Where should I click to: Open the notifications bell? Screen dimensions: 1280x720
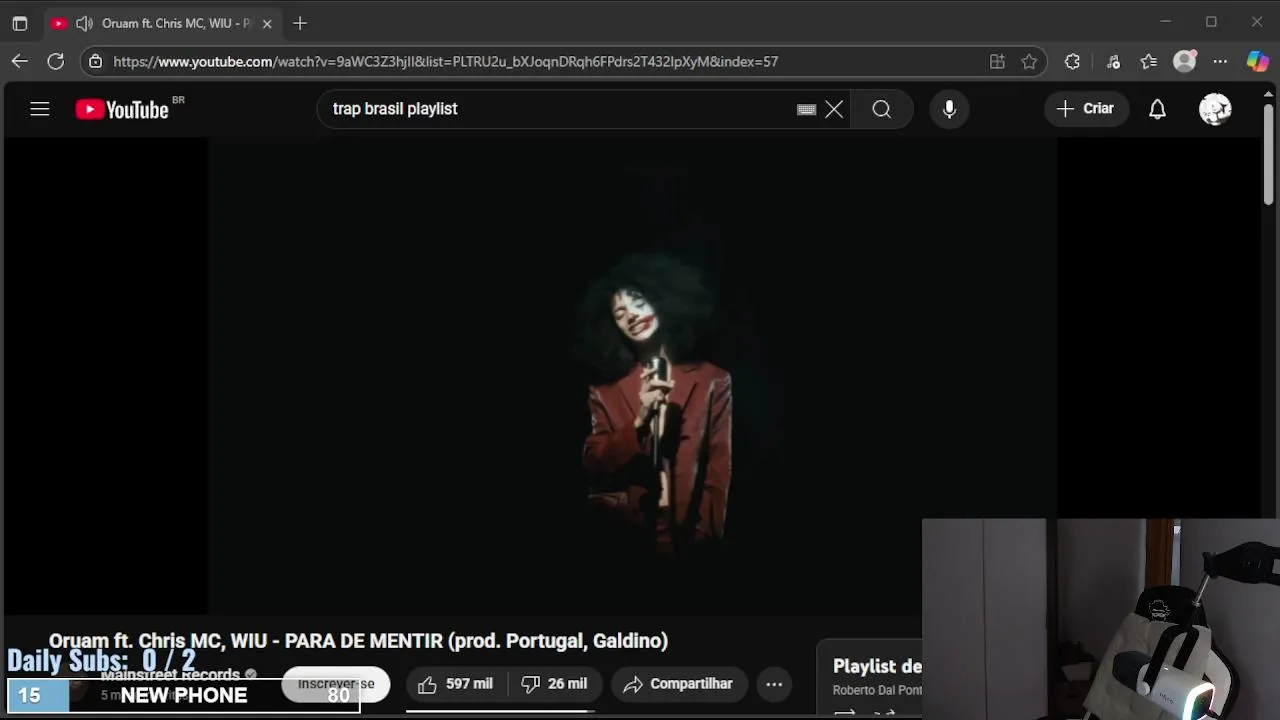tap(1157, 109)
